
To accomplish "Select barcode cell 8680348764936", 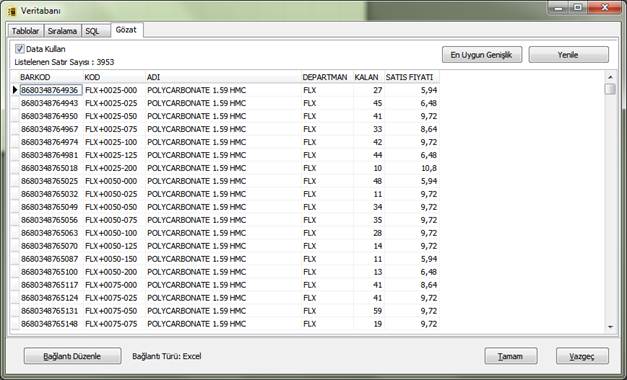I will [51, 90].
